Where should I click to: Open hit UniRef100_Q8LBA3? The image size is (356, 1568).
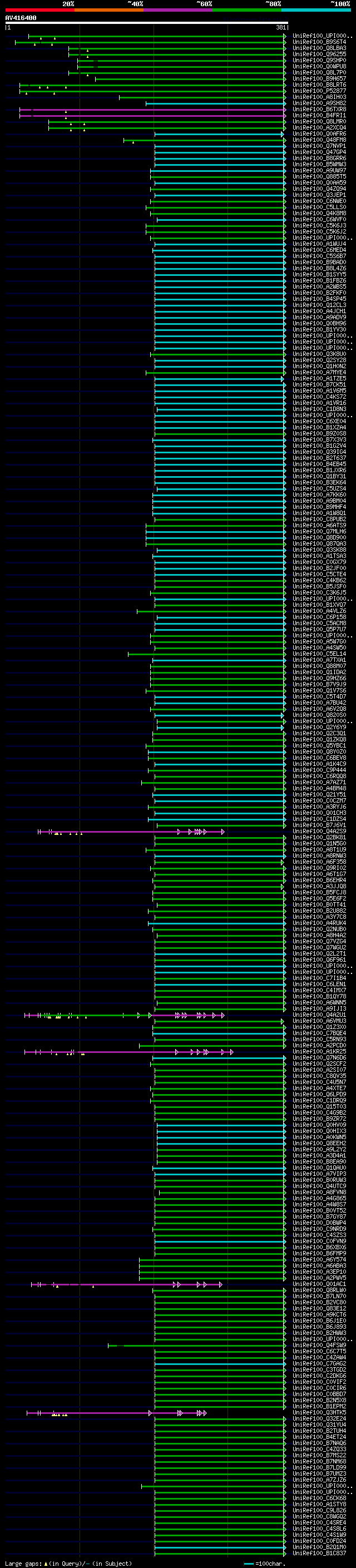point(319,48)
